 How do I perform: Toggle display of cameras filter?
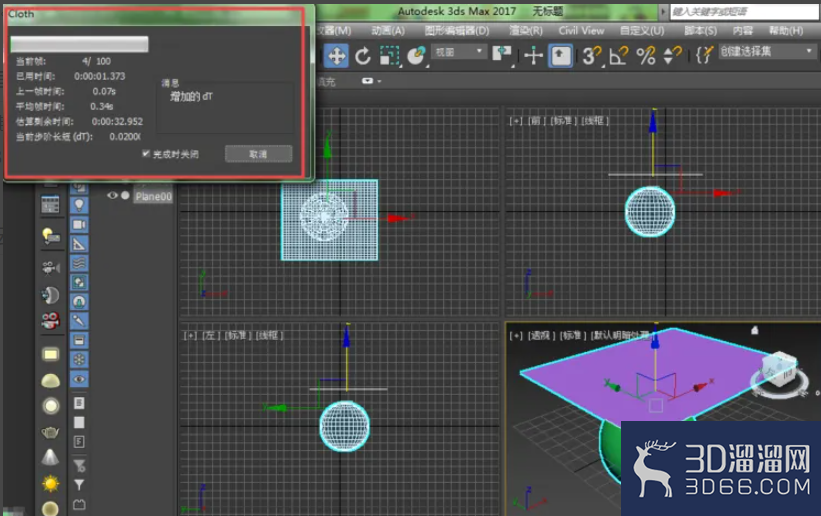coord(79,224)
